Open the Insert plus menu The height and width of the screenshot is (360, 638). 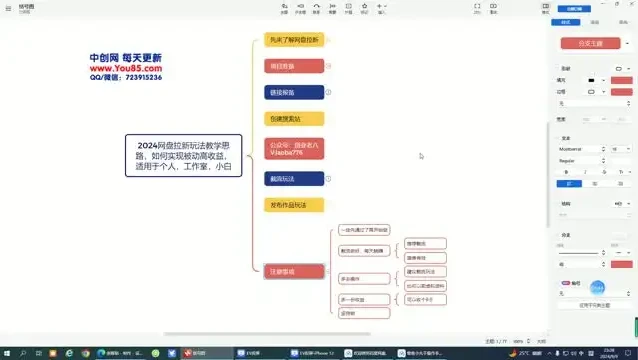tap(381, 8)
